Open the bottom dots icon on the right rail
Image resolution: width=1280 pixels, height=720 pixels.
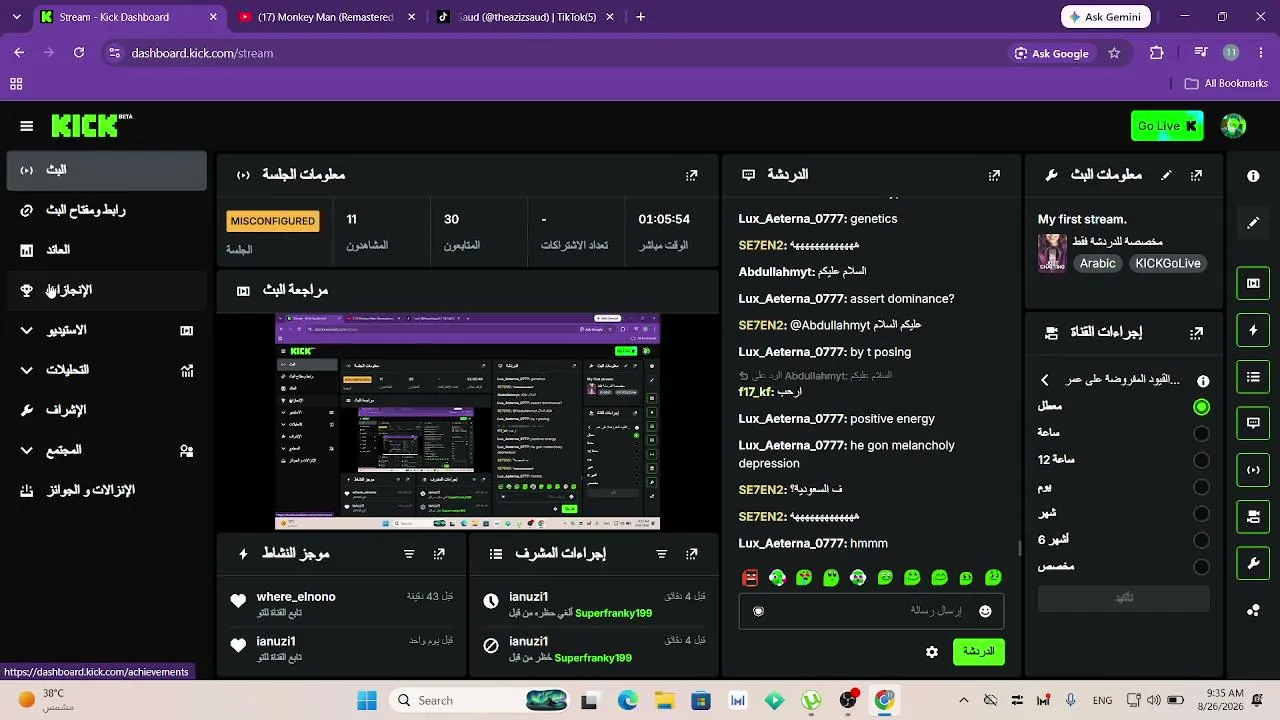coord(1253,610)
